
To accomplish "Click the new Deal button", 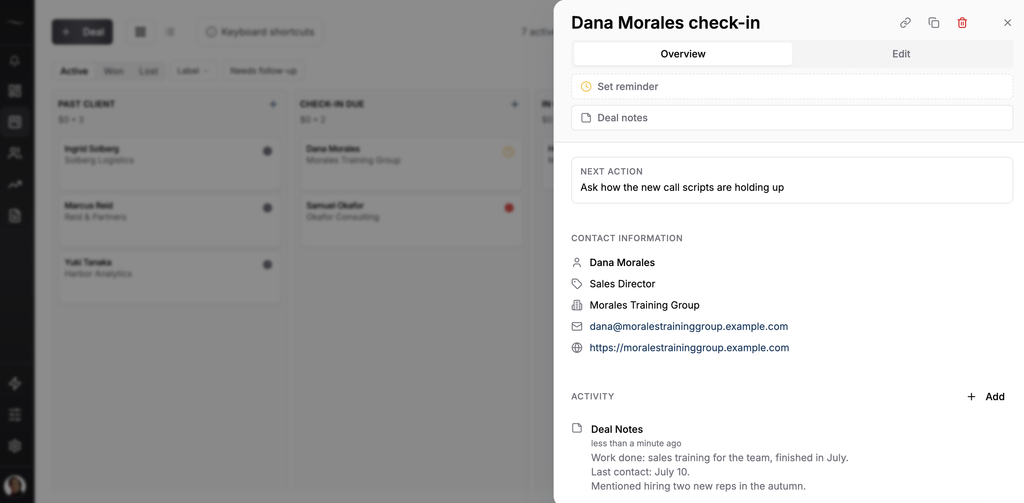I will click(x=82, y=32).
